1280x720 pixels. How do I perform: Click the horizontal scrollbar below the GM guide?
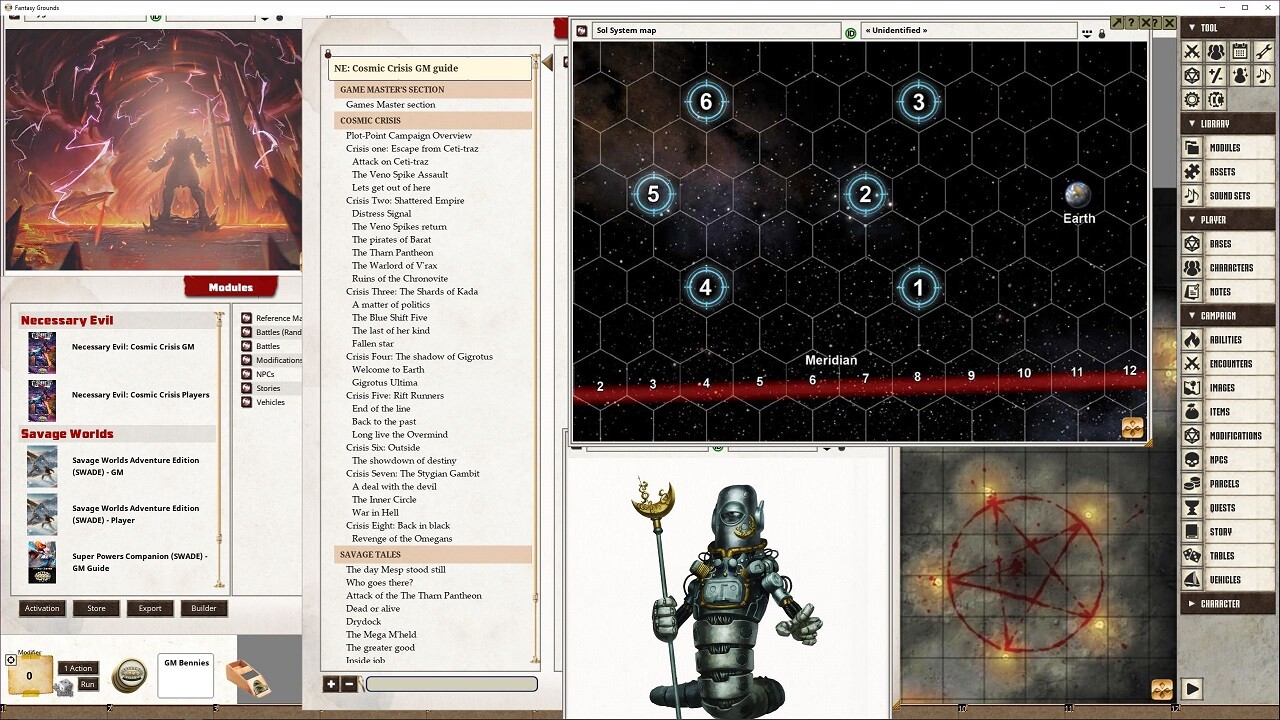click(x=450, y=684)
